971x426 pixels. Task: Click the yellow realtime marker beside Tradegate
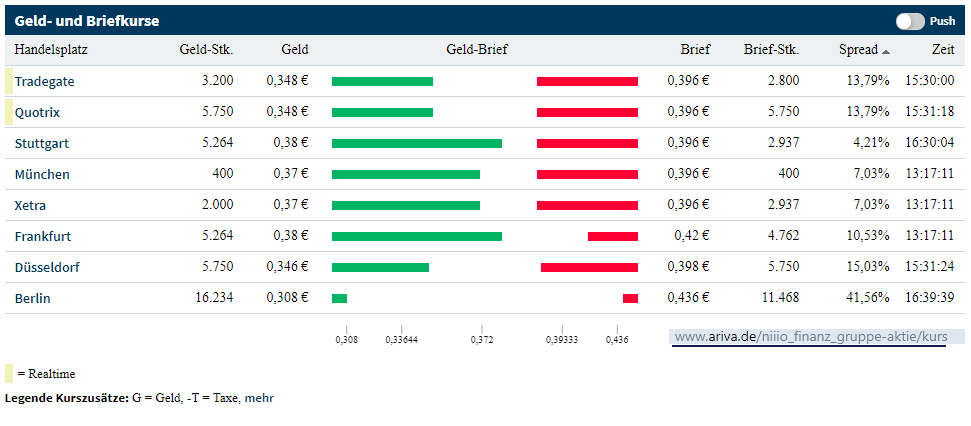pos(9,81)
